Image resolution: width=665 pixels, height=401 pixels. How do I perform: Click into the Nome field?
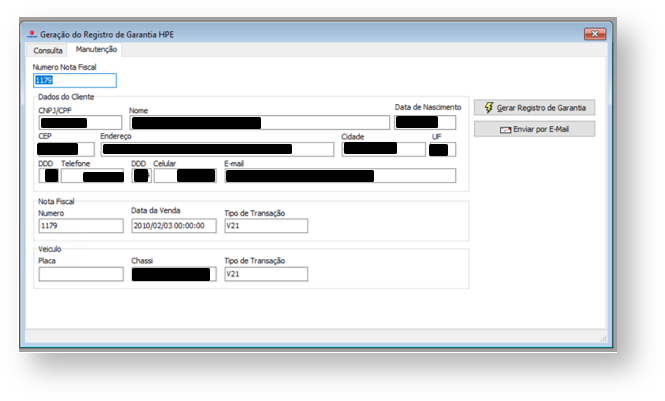click(x=260, y=123)
